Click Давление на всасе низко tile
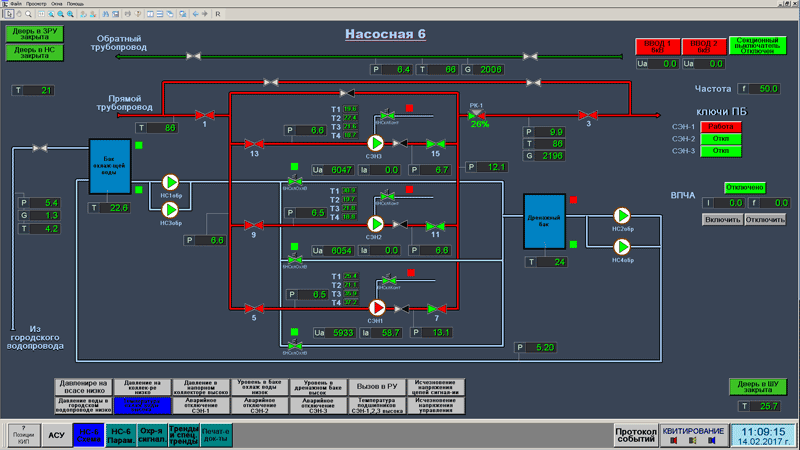Image resolution: width=800 pixels, height=450 pixels. [x=83, y=387]
